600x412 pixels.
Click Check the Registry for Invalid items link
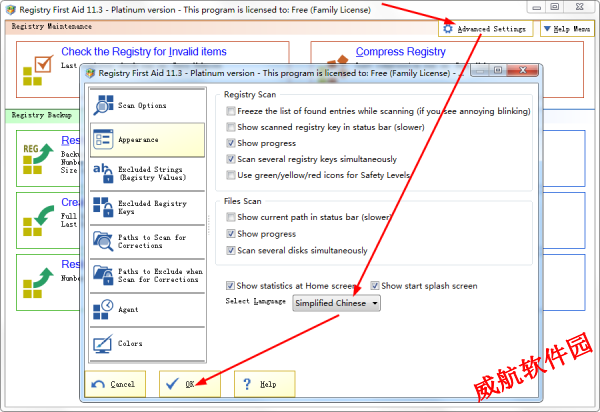[144, 52]
